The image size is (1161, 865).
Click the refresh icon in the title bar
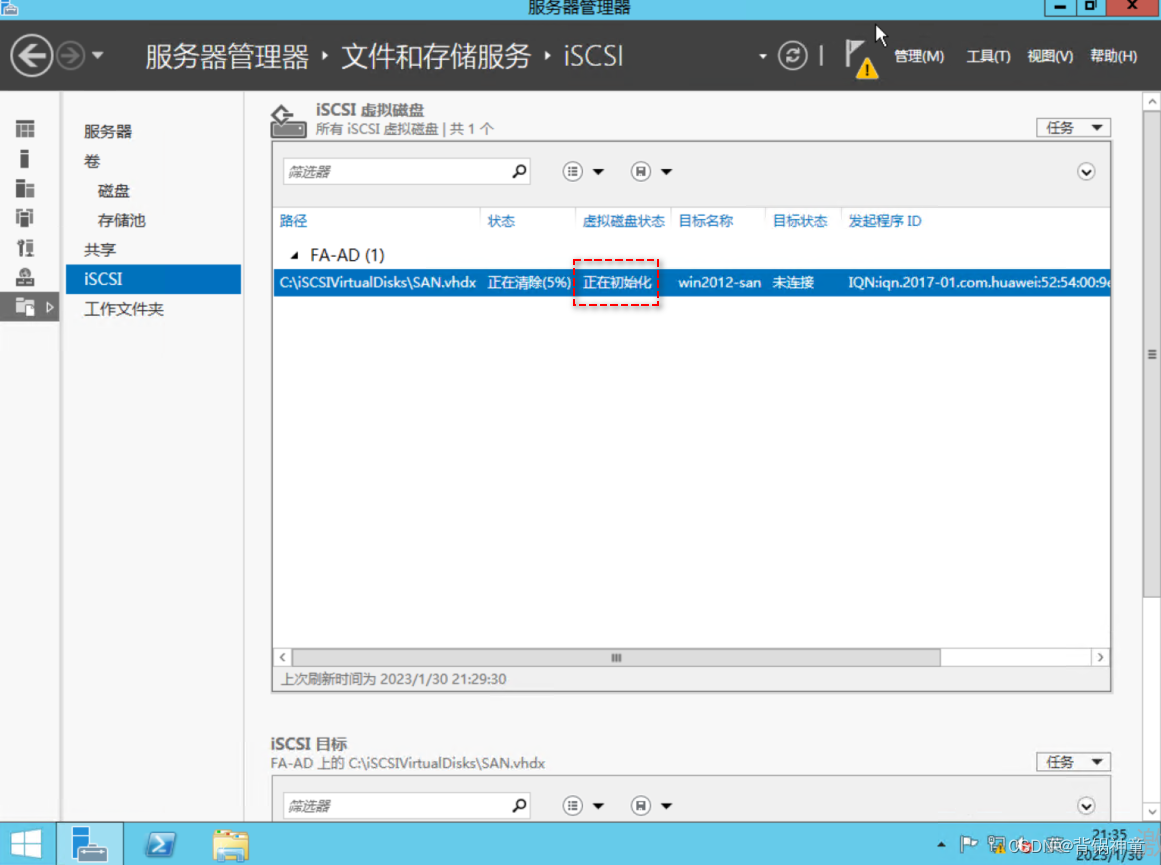pos(793,56)
